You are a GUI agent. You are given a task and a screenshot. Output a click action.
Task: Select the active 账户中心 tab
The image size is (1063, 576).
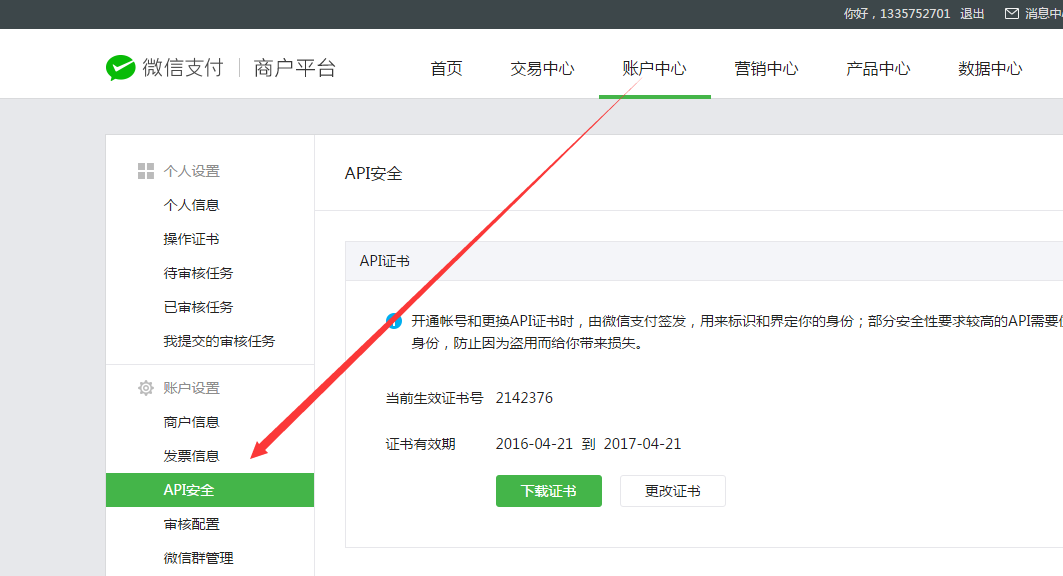(654, 69)
